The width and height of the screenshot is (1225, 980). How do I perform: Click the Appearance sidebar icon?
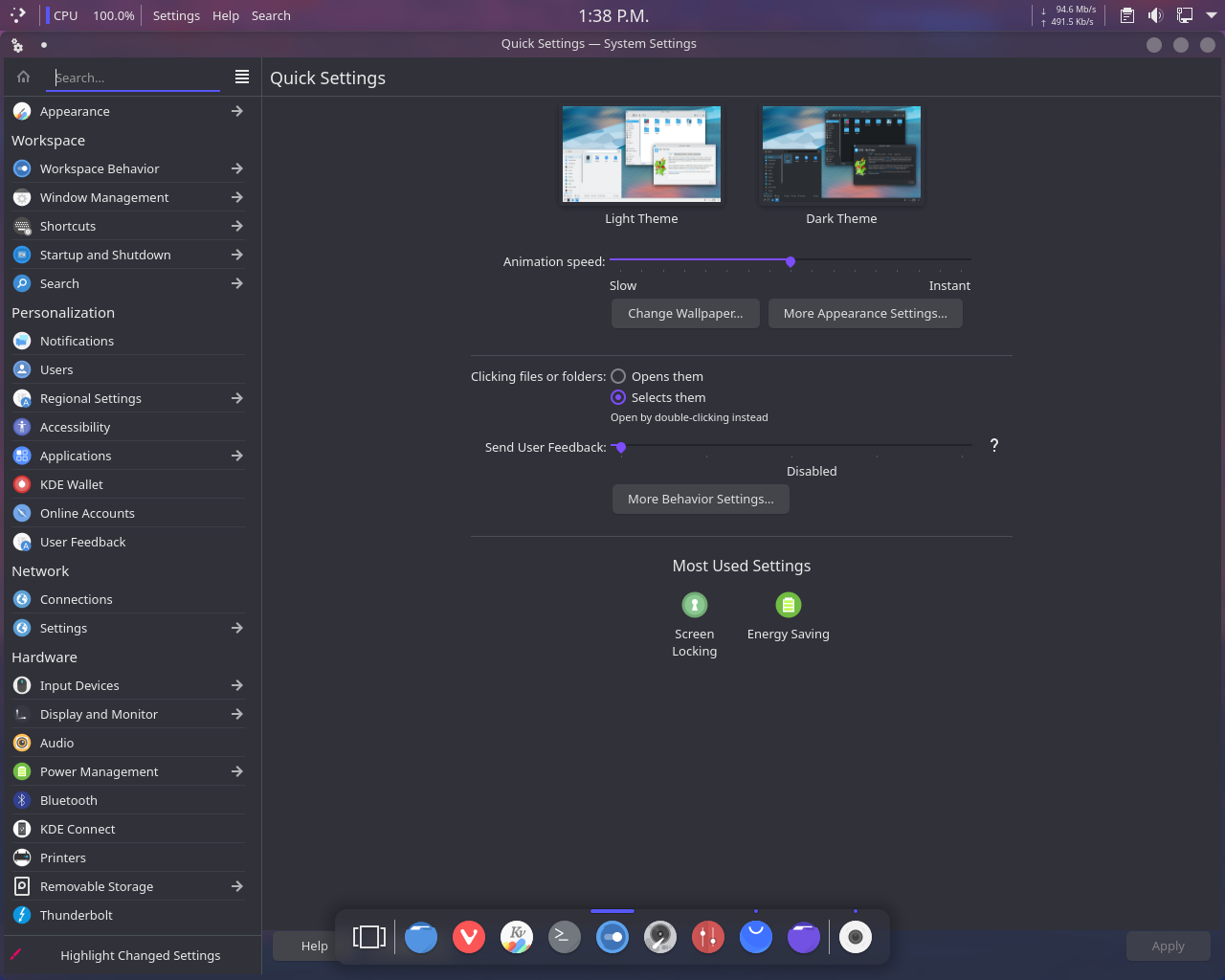(22, 111)
